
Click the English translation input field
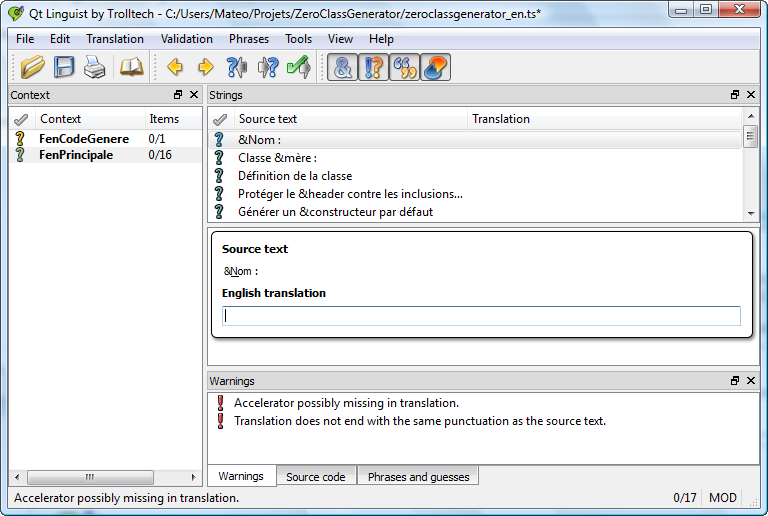481,316
